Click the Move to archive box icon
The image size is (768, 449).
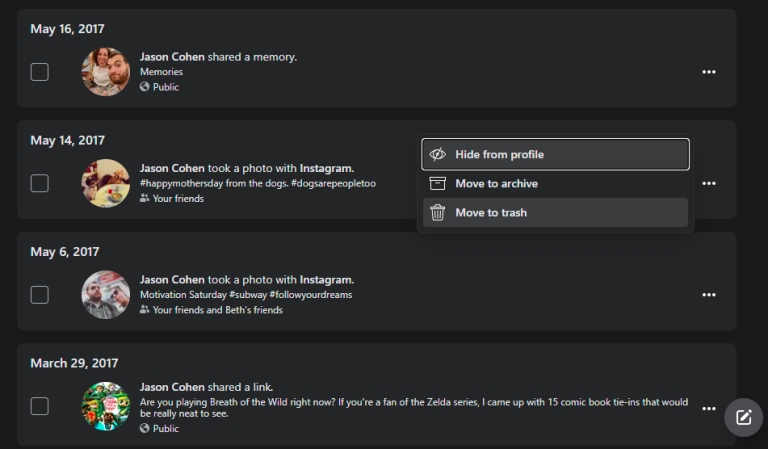(437, 183)
